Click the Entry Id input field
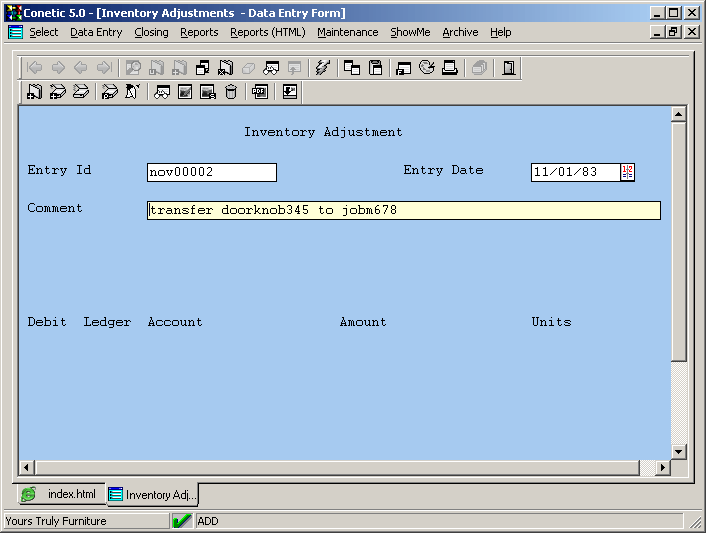Screen dimensions: 706x533 pos(211,172)
